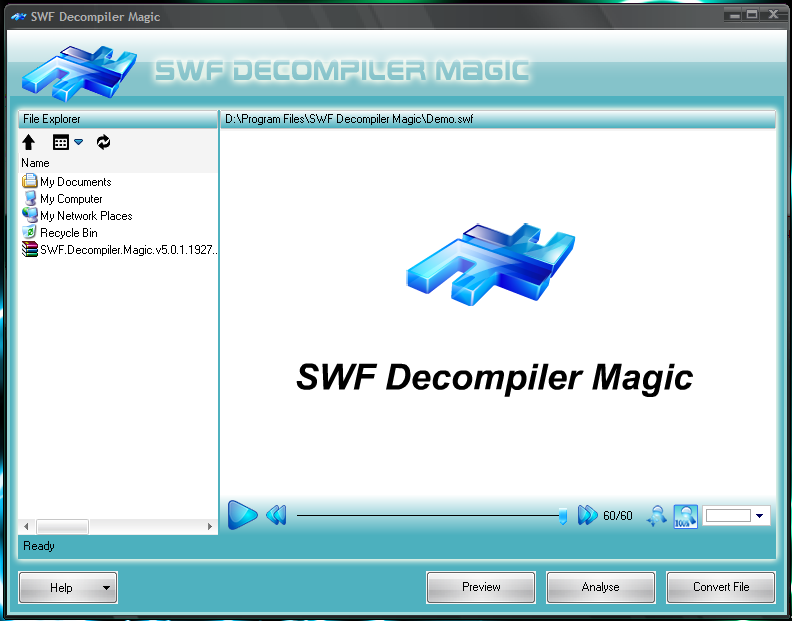
Task: Open the zoom percentage dropdown arrow
Action: (760, 516)
